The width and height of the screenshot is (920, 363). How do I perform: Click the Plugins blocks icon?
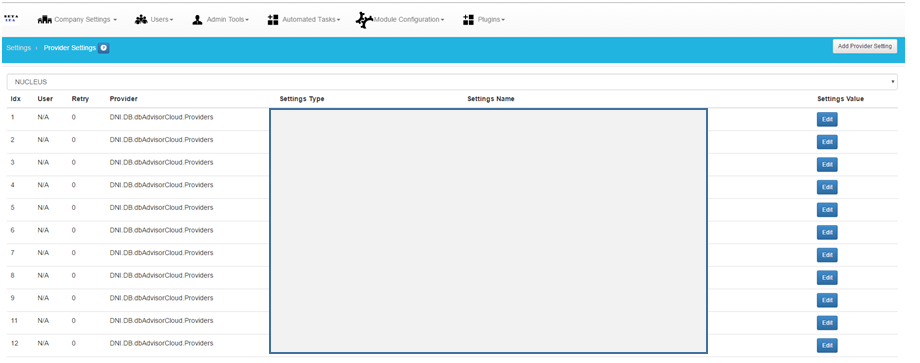tap(468, 20)
